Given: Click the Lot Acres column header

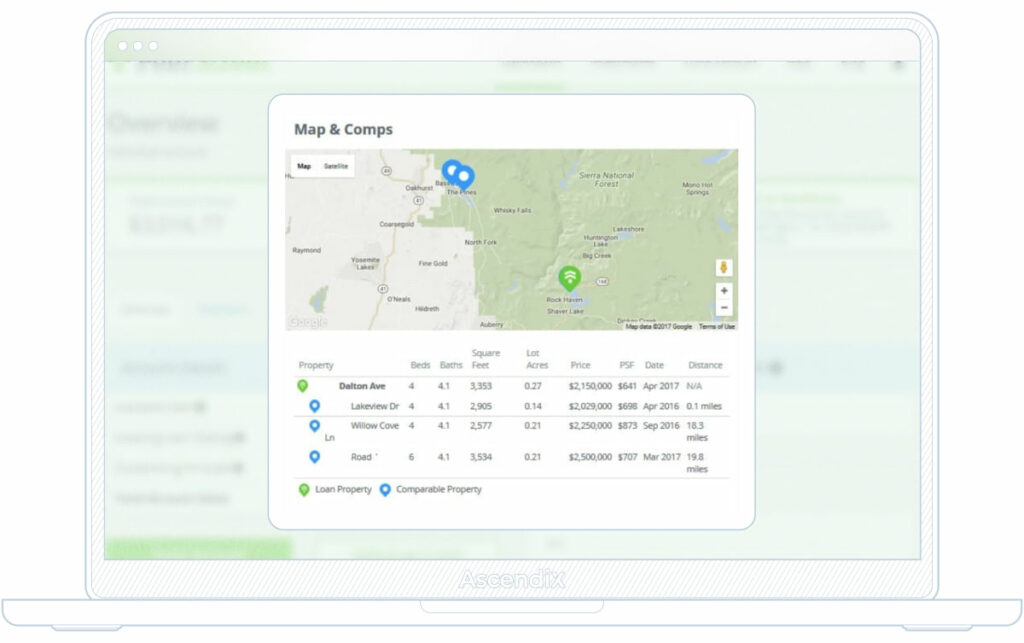Looking at the screenshot, I should coord(537,359).
